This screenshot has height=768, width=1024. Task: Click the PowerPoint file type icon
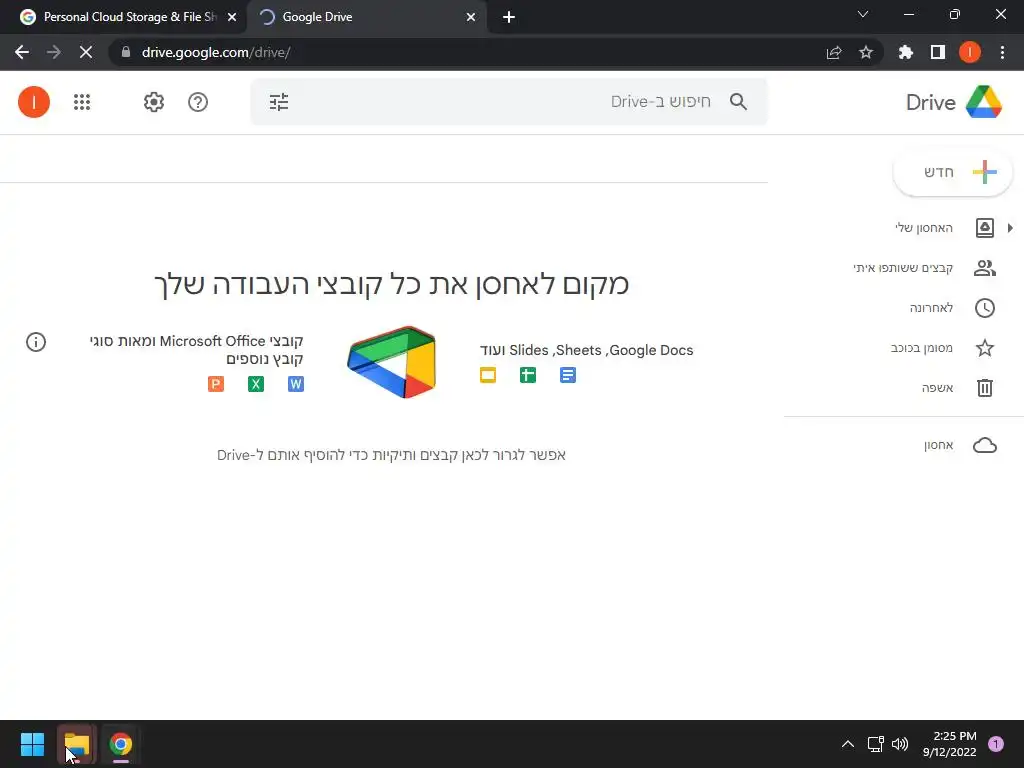point(216,384)
